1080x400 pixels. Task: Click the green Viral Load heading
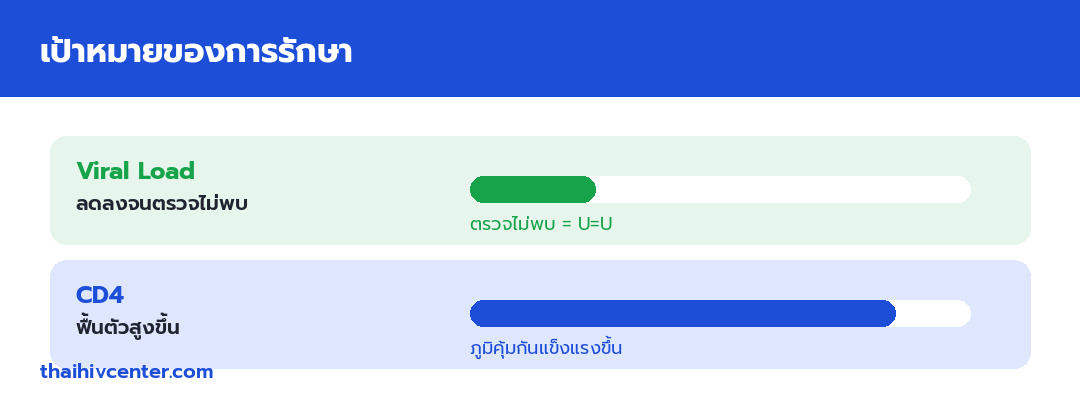pyautogui.click(x=136, y=171)
